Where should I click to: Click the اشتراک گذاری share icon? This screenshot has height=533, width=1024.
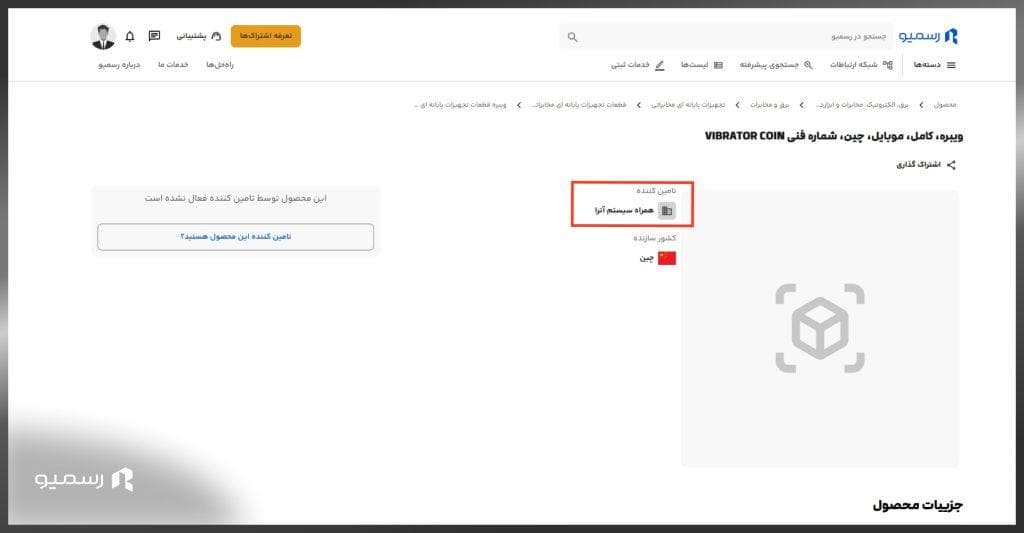(x=952, y=165)
